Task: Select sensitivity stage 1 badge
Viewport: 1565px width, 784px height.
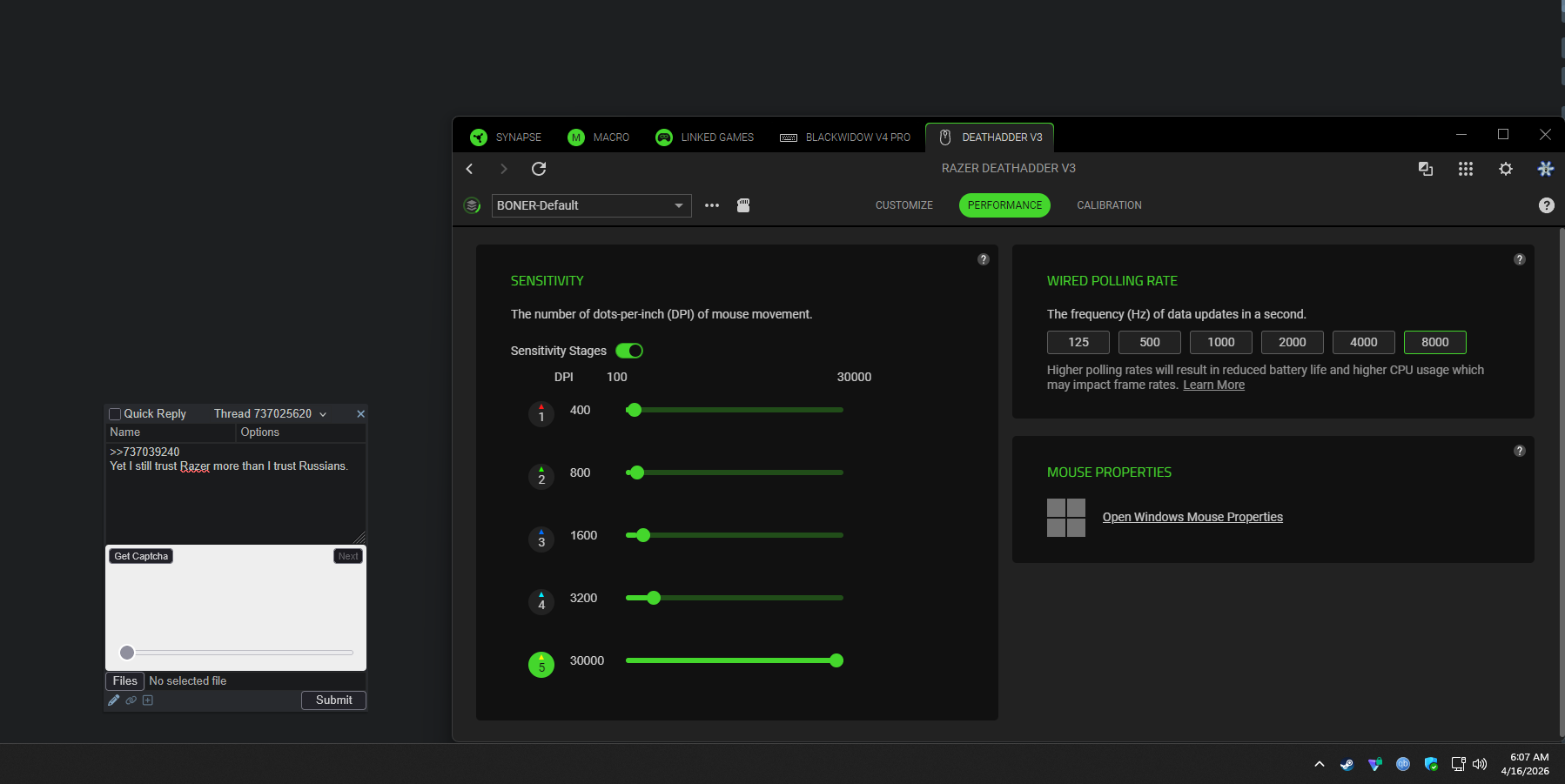Action: click(x=541, y=413)
